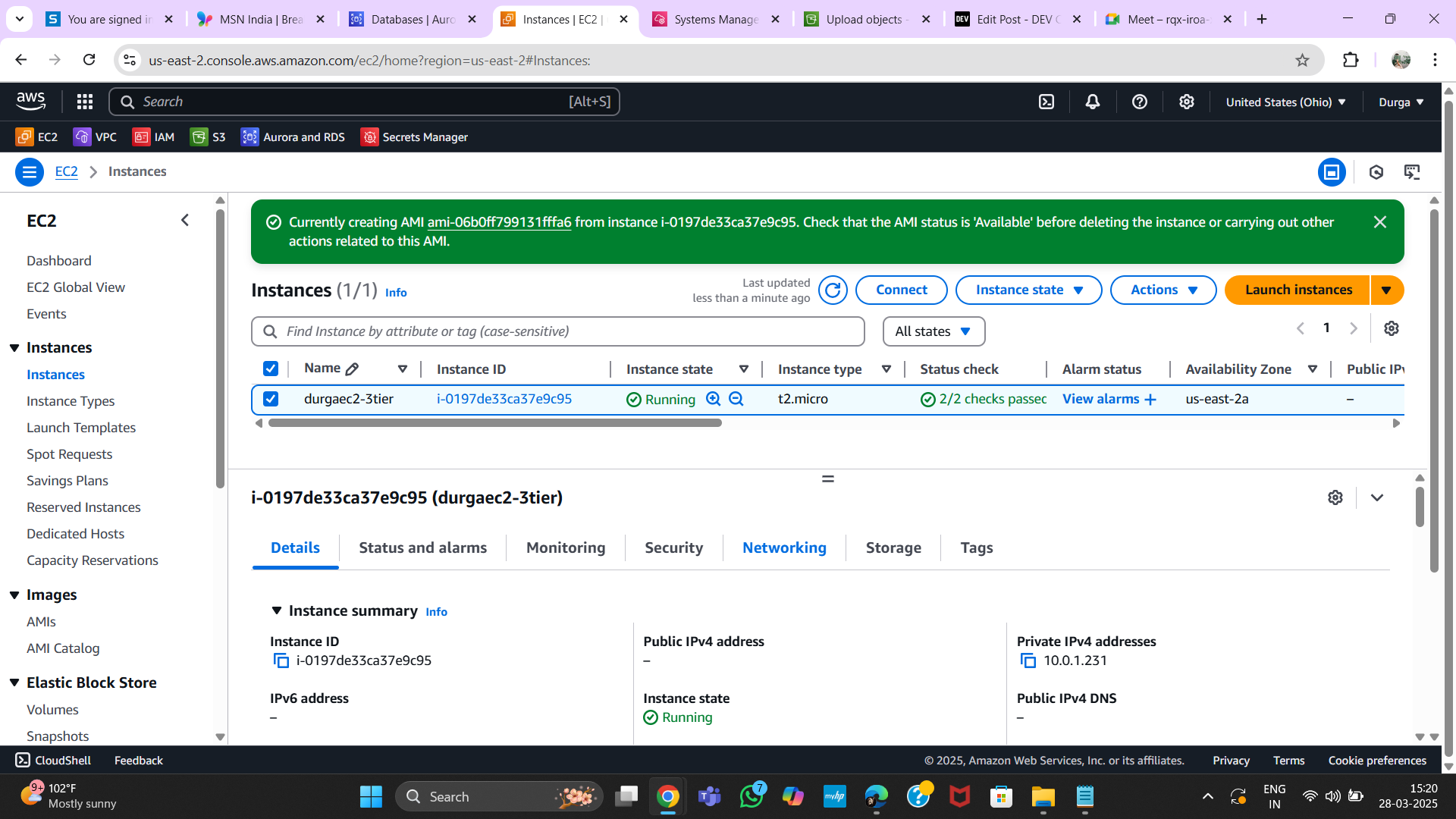Image resolution: width=1456 pixels, height=819 pixels.
Task: Open the VPC shortcut in the favorites bar
Action: 95,137
